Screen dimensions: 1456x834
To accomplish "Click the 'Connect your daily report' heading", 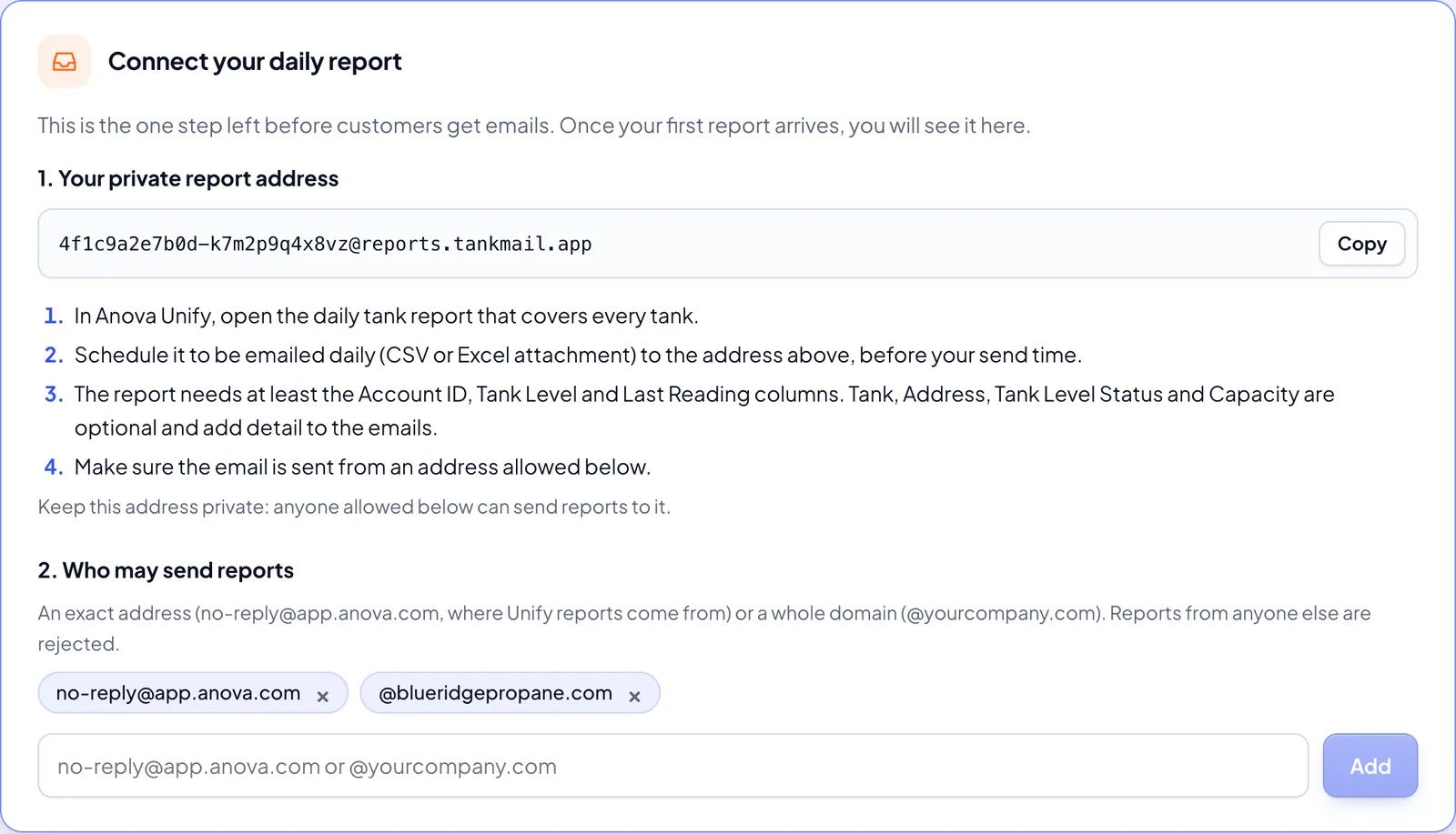I will point(255,62).
